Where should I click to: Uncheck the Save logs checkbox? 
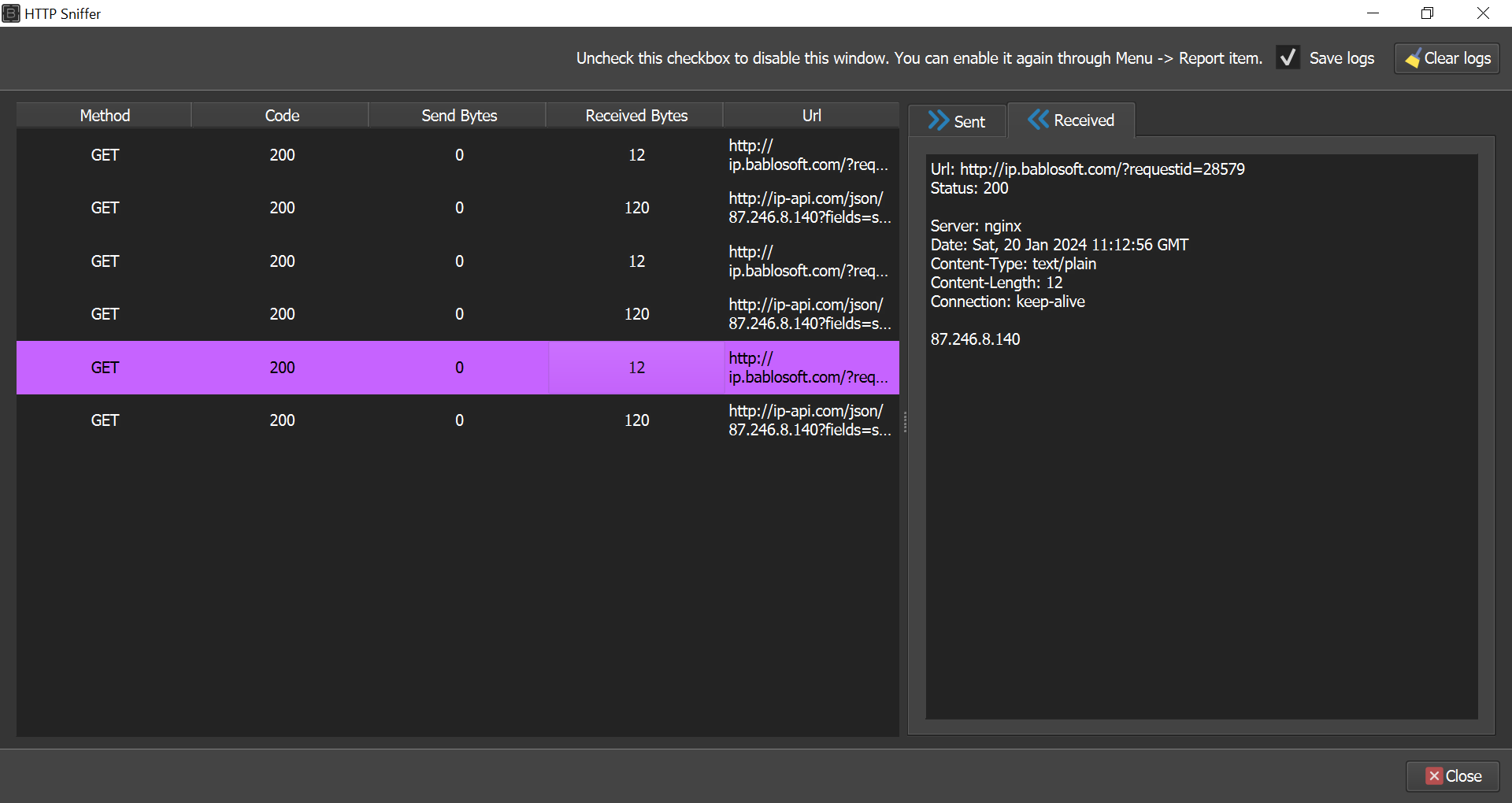(x=1288, y=58)
